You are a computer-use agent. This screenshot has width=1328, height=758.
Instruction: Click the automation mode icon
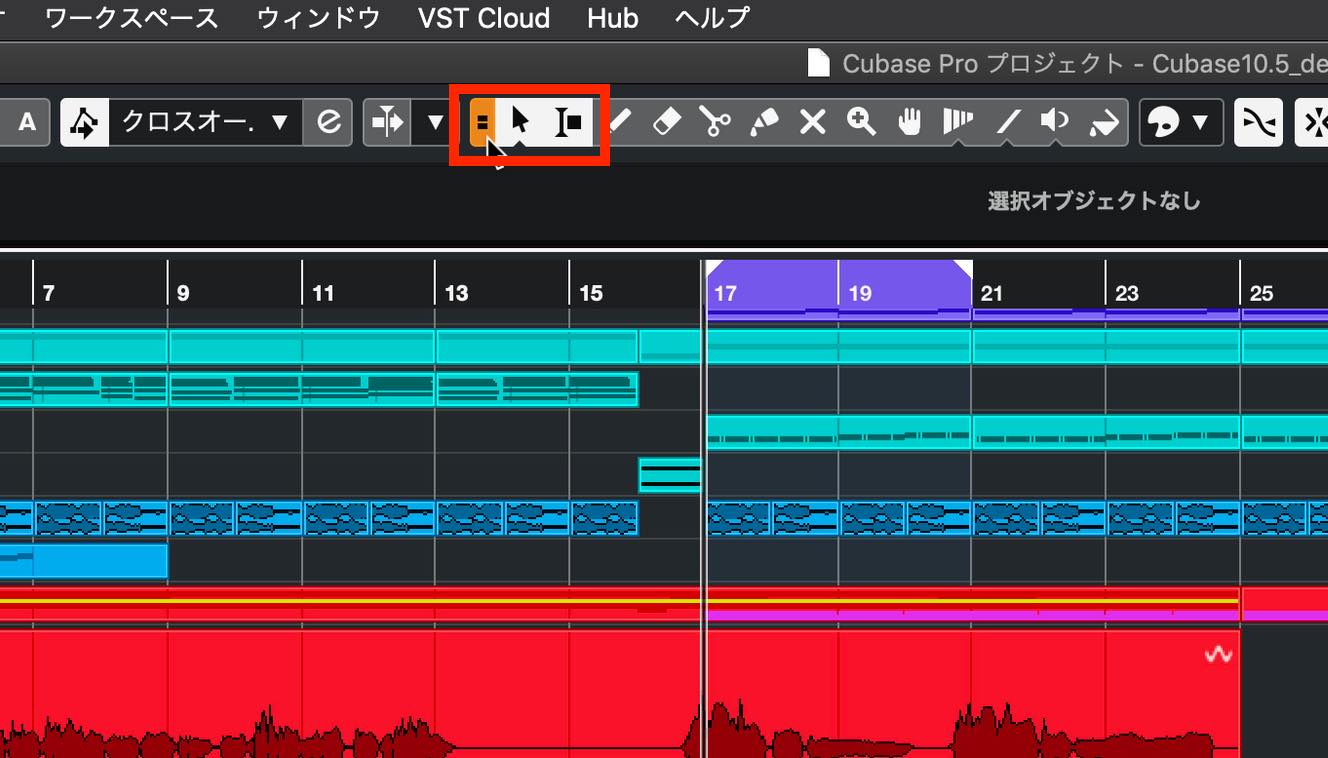coord(84,122)
